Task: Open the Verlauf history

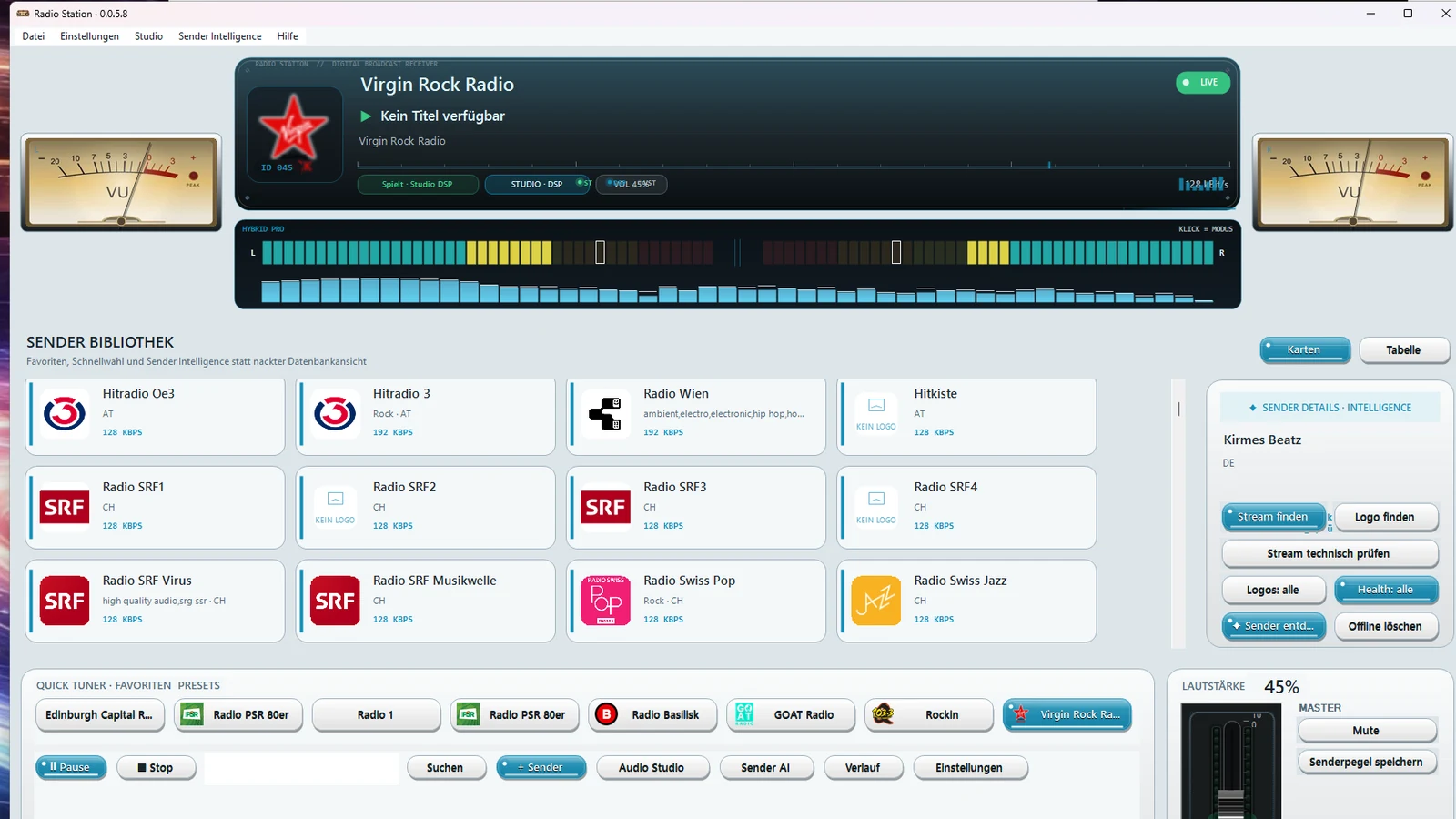Action: (864, 768)
